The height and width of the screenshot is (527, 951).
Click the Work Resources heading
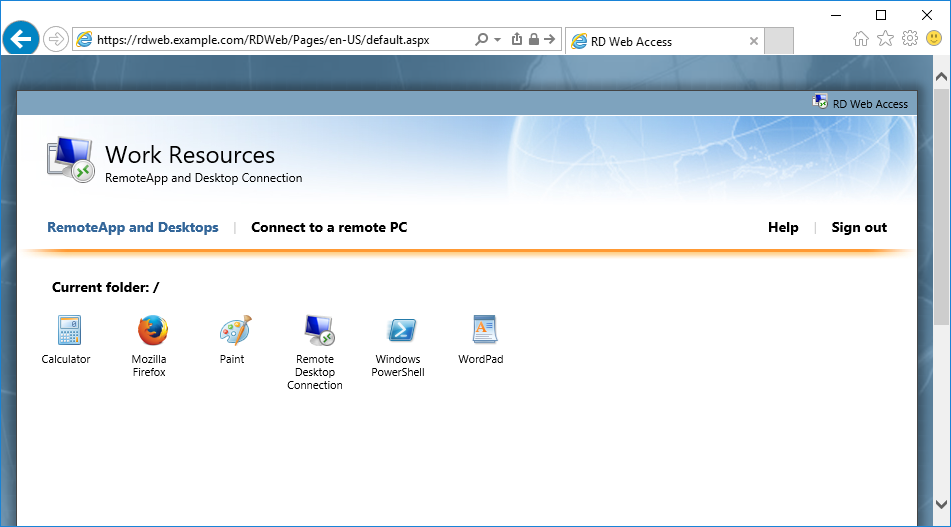190,155
